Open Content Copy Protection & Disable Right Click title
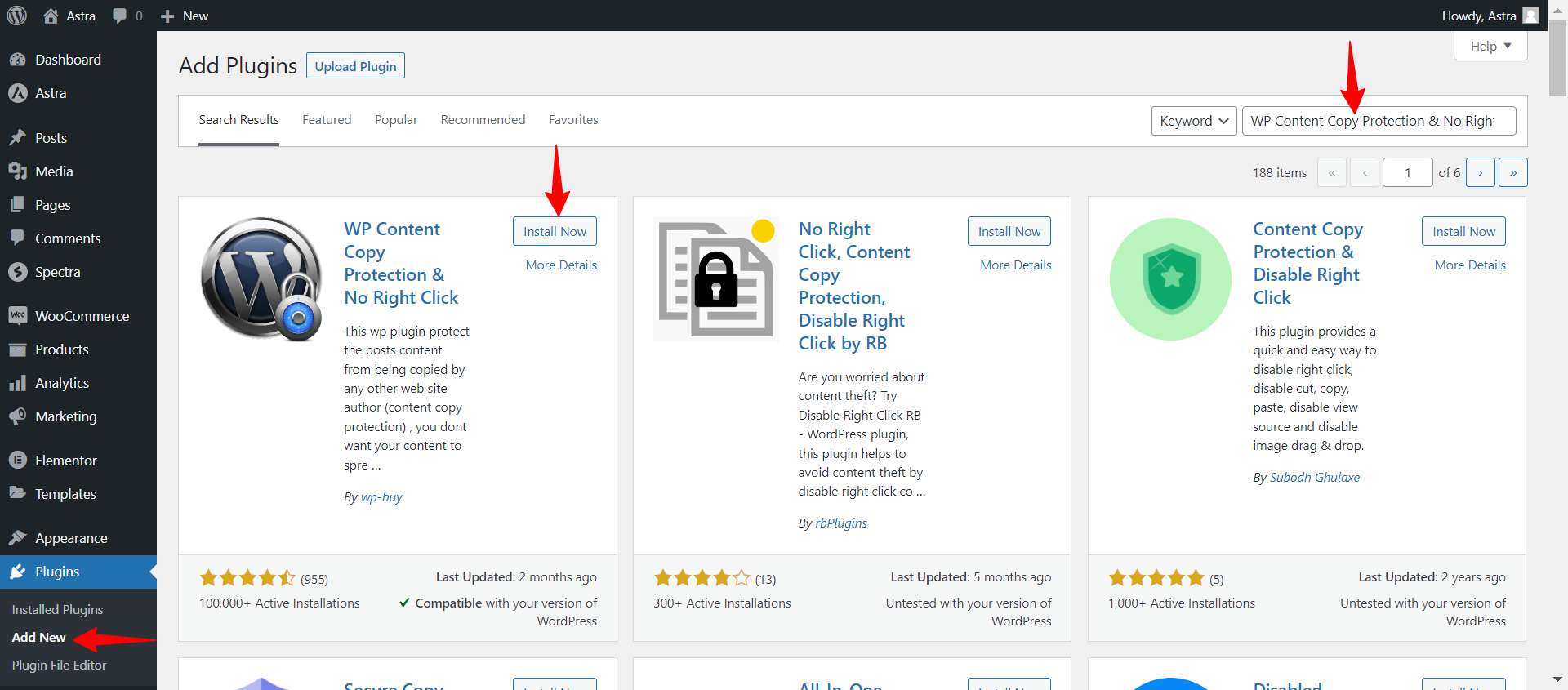 point(1308,263)
